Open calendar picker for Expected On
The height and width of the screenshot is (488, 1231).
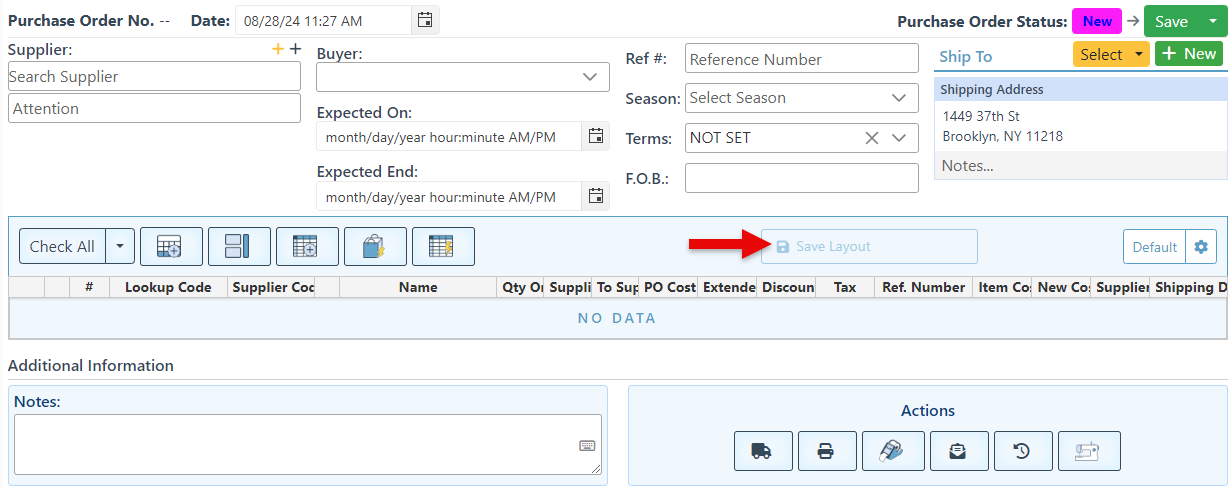596,136
